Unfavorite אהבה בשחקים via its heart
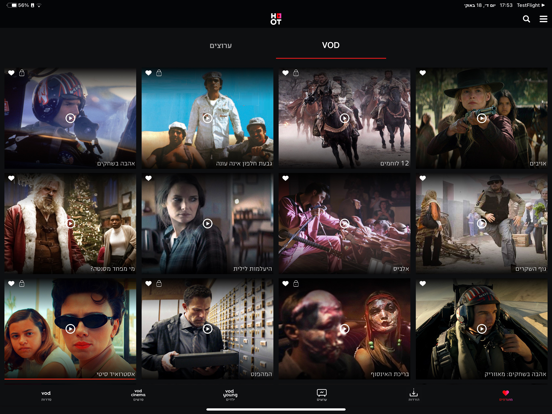The image size is (552, 414). coord(11,73)
